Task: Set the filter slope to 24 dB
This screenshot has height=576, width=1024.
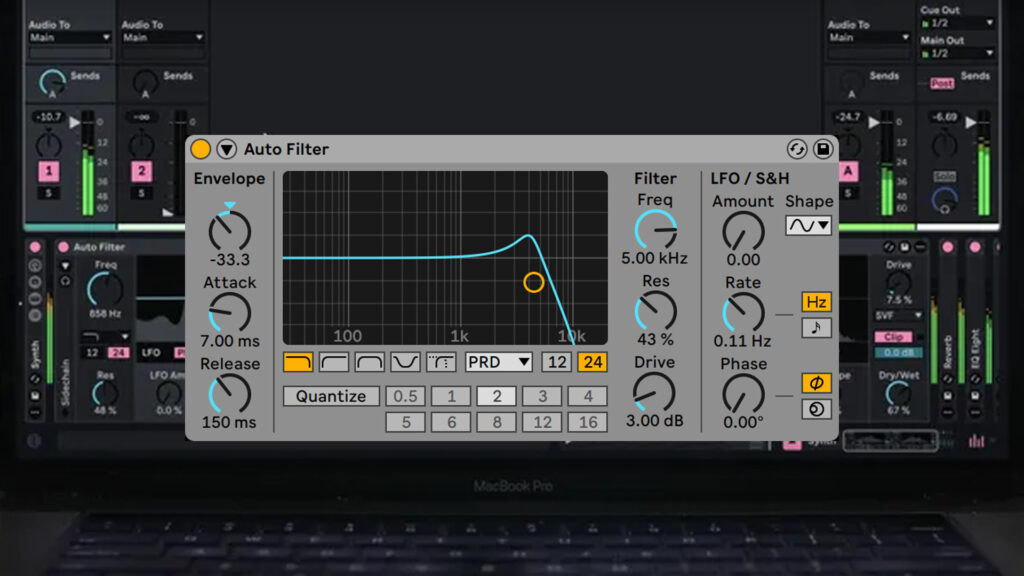Action: click(592, 362)
